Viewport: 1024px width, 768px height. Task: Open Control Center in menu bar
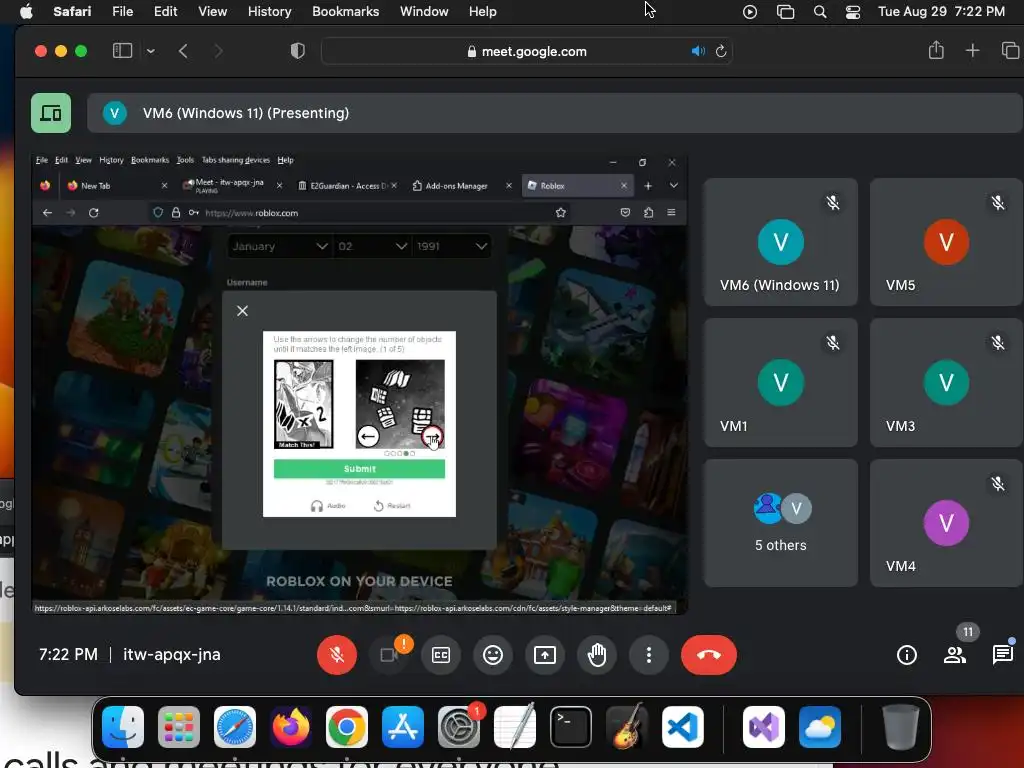point(852,12)
